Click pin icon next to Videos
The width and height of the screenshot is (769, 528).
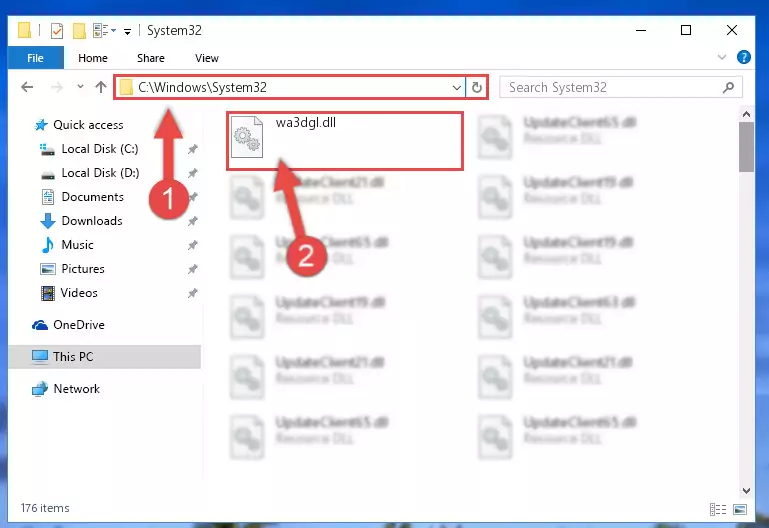pos(193,293)
